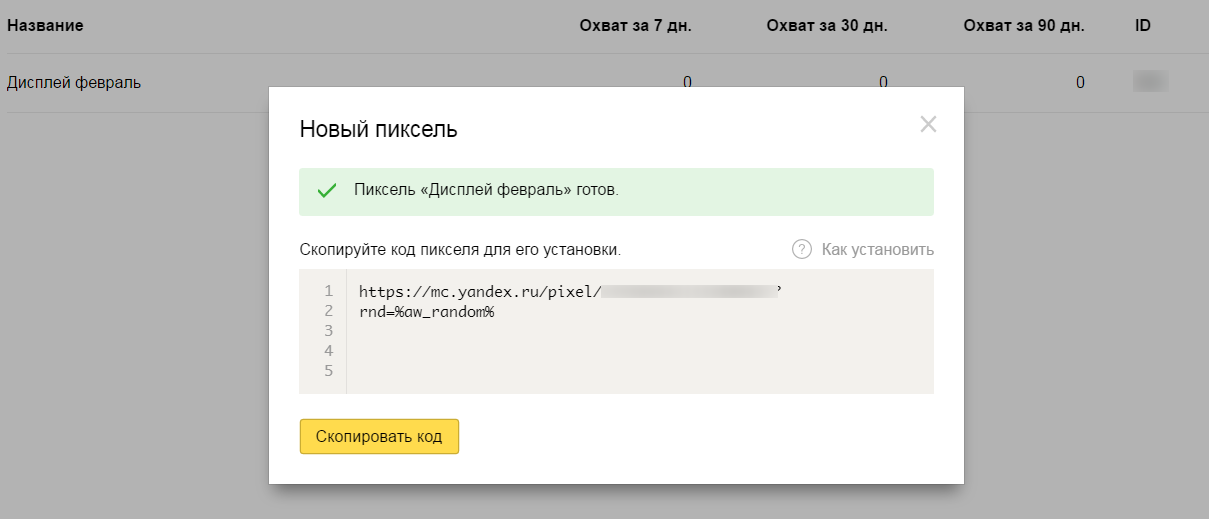Click the Охват за 90 дн. header
Image resolution: width=1209 pixels, height=519 pixels.
[1023, 25]
